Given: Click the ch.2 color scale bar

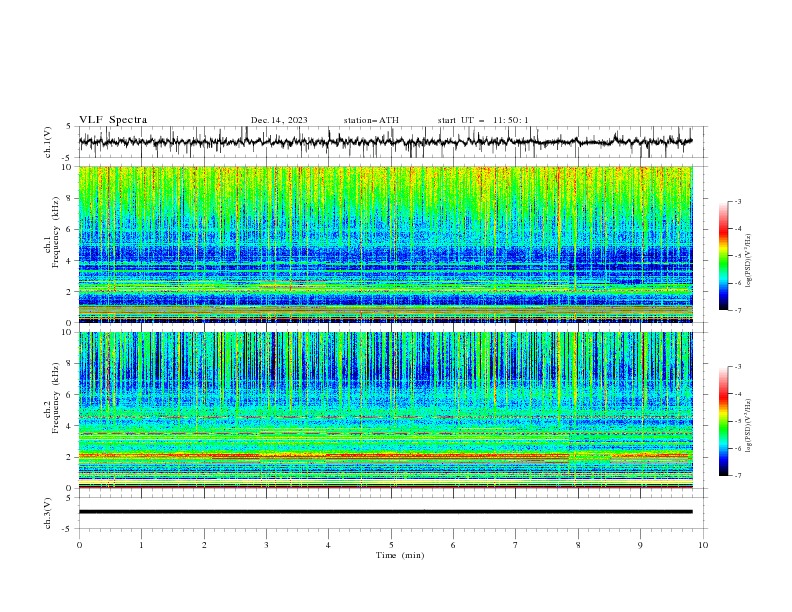Looking at the screenshot, I should [723, 421].
